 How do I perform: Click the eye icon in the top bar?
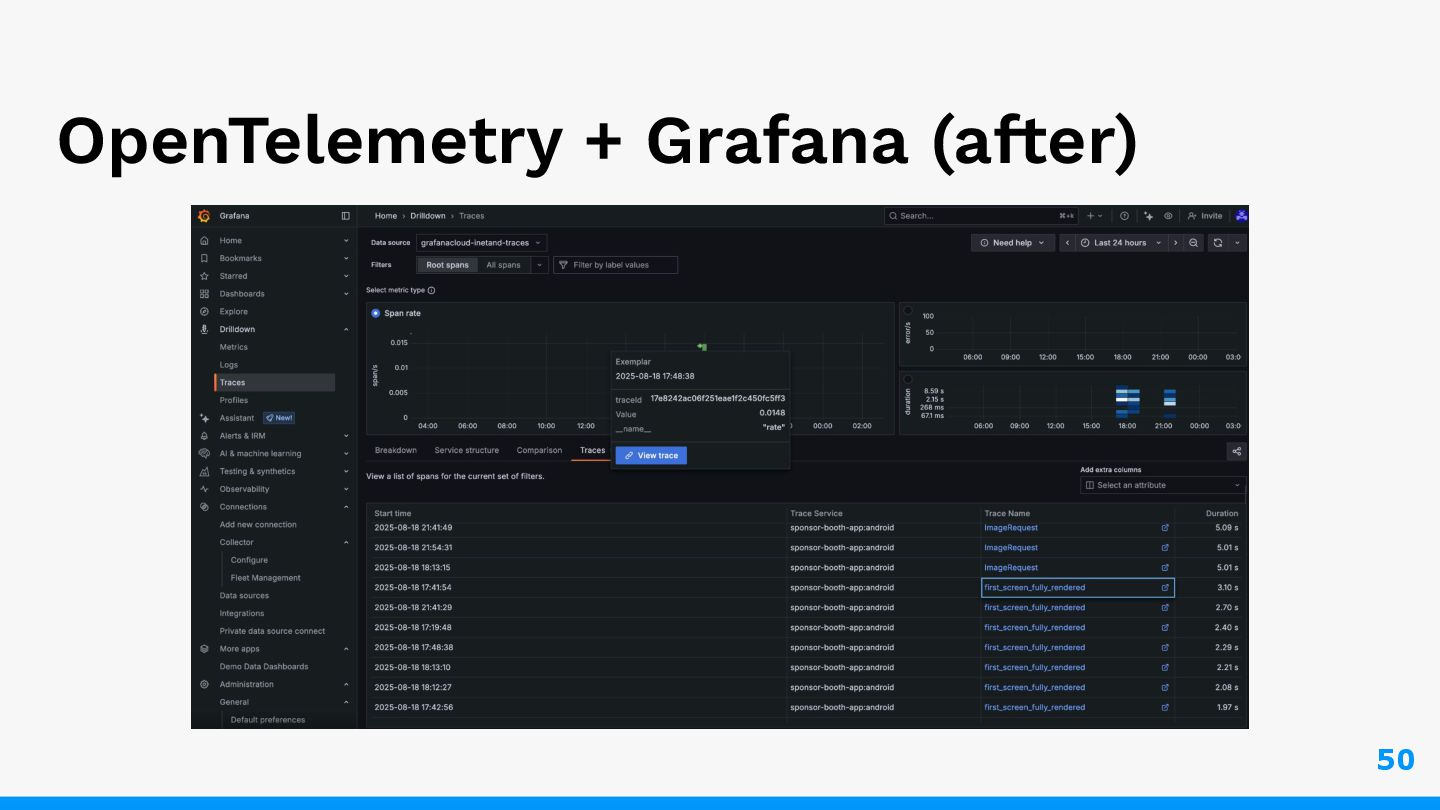pos(1168,216)
